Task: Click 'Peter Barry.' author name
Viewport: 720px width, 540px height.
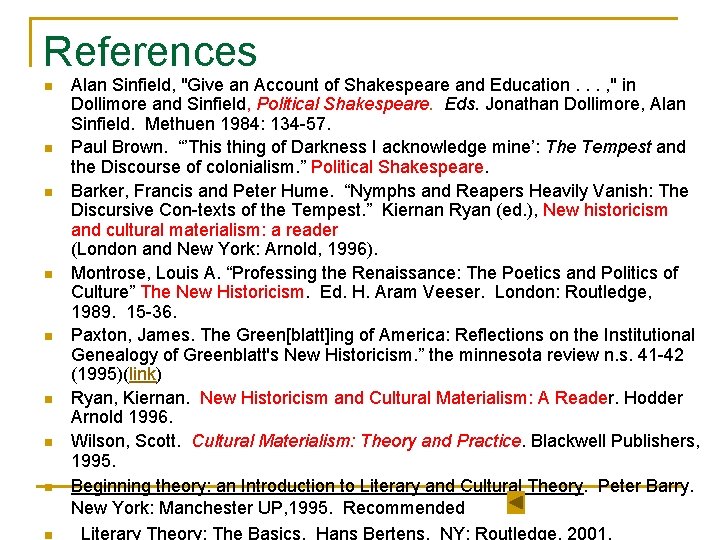Action: point(646,486)
